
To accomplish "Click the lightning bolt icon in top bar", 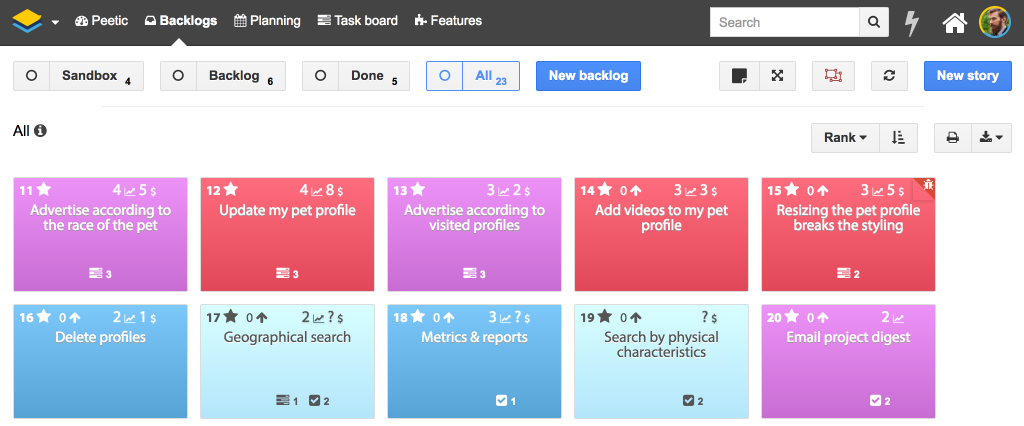I will 911,22.
